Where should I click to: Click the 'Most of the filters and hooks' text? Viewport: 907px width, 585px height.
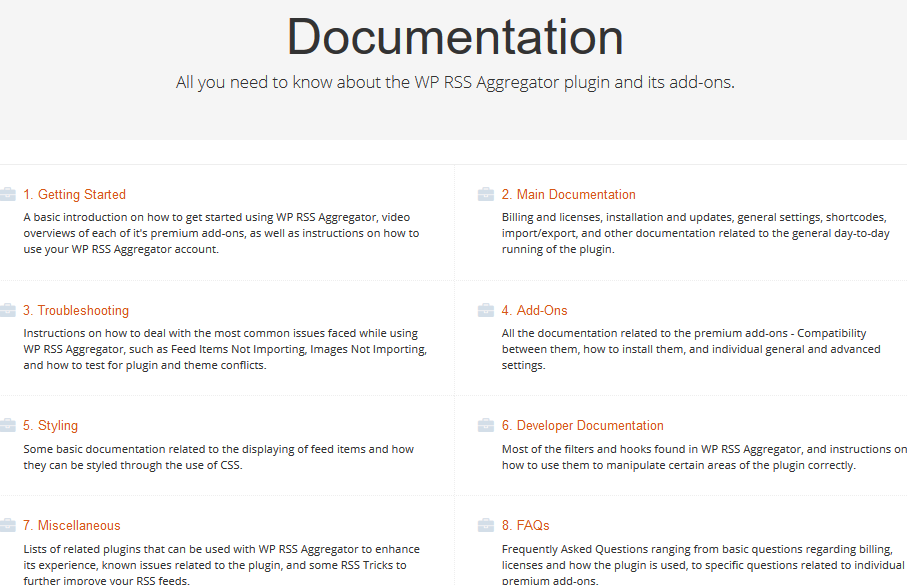click(x=704, y=457)
